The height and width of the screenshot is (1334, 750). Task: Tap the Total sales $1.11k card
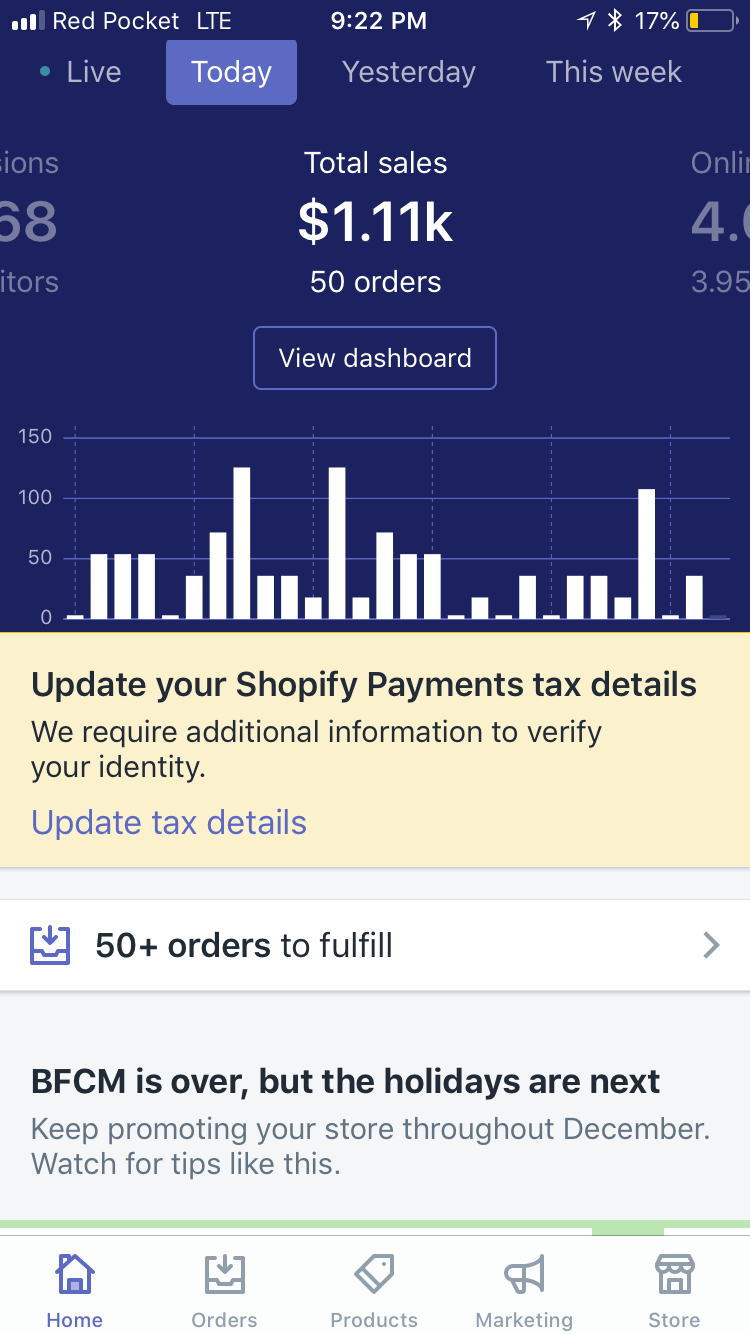[x=375, y=222]
